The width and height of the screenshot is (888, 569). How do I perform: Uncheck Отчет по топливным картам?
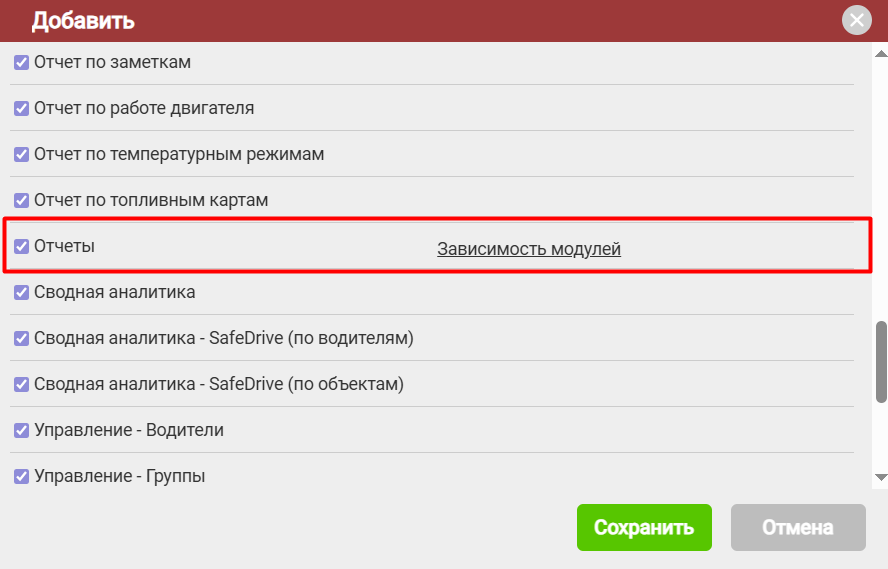[x=21, y=201]
